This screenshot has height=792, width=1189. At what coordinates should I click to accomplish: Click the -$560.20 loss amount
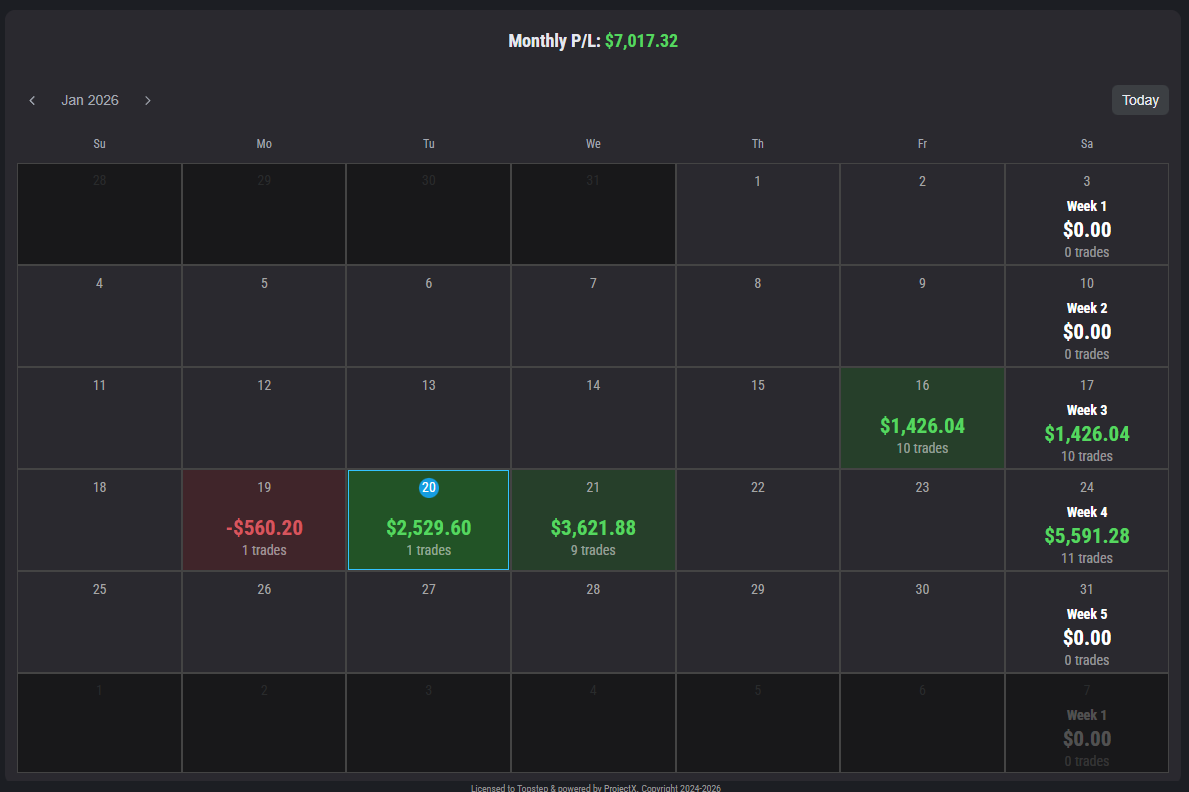click(x=264, y=528)
